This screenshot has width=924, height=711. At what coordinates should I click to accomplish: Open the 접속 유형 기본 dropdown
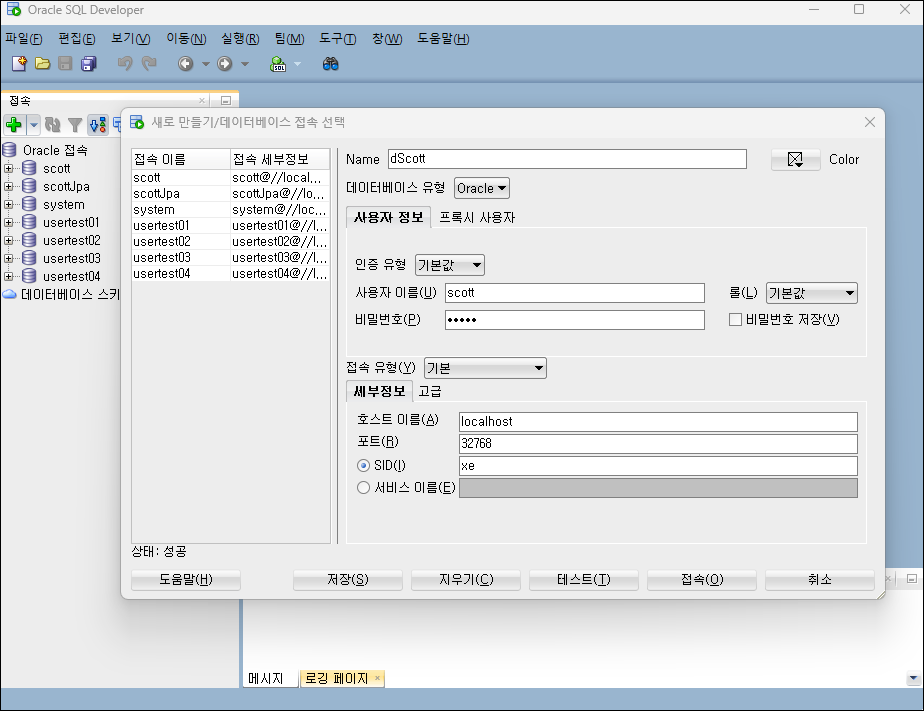tap(485, 368)
